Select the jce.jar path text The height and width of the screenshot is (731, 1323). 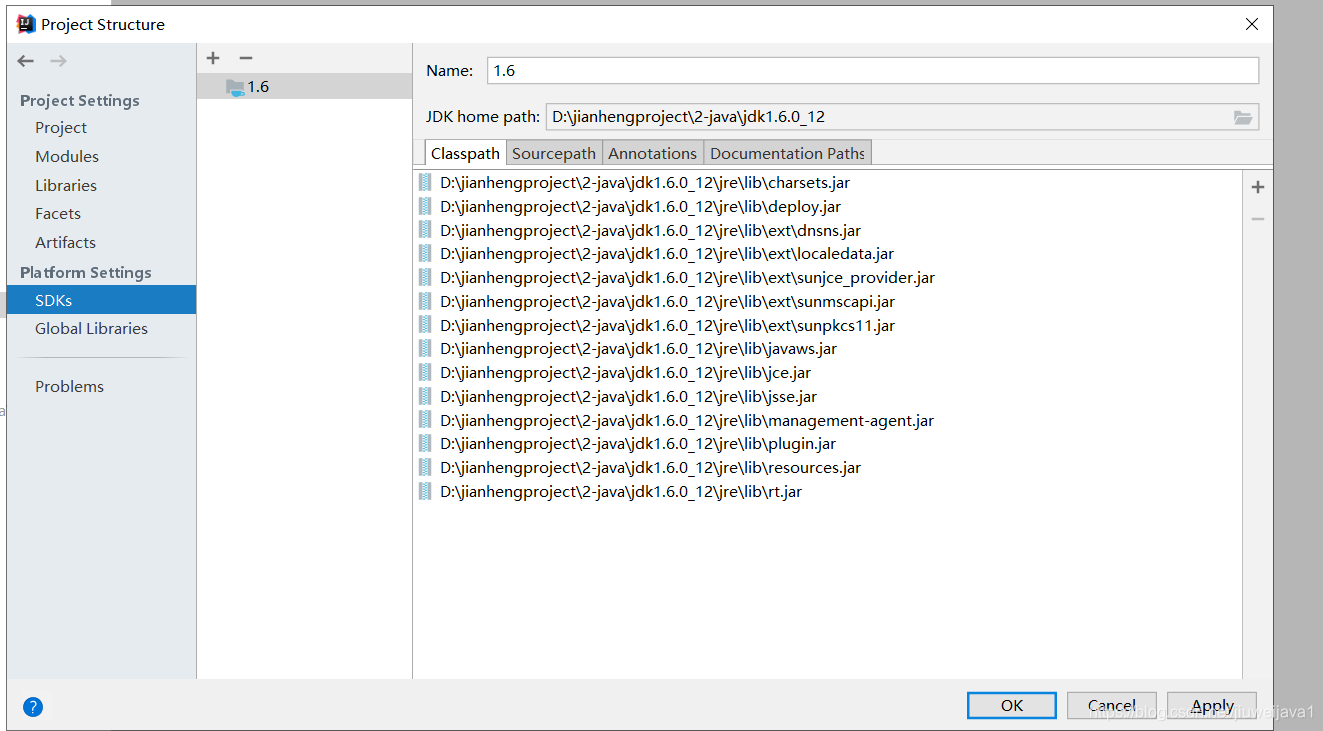[625, 373]
